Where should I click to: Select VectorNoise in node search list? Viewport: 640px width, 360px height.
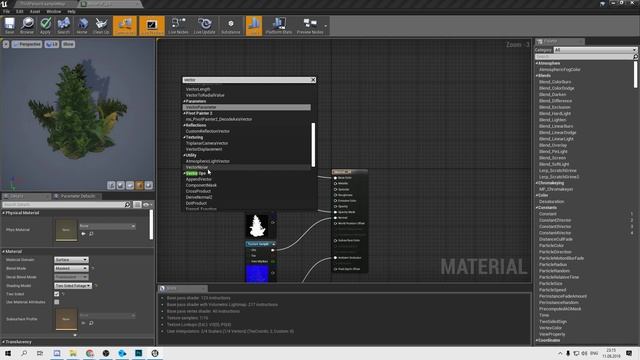[247, 167]
